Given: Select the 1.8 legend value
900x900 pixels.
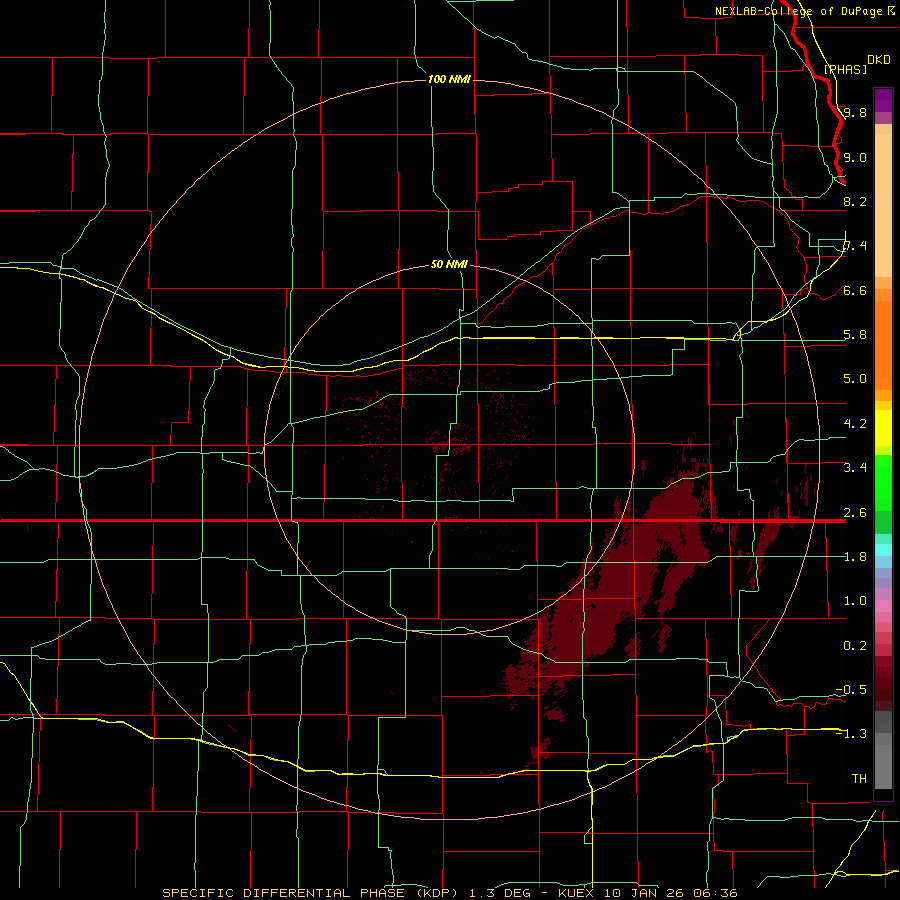Looking at the screenshot, I should point(855,557).
